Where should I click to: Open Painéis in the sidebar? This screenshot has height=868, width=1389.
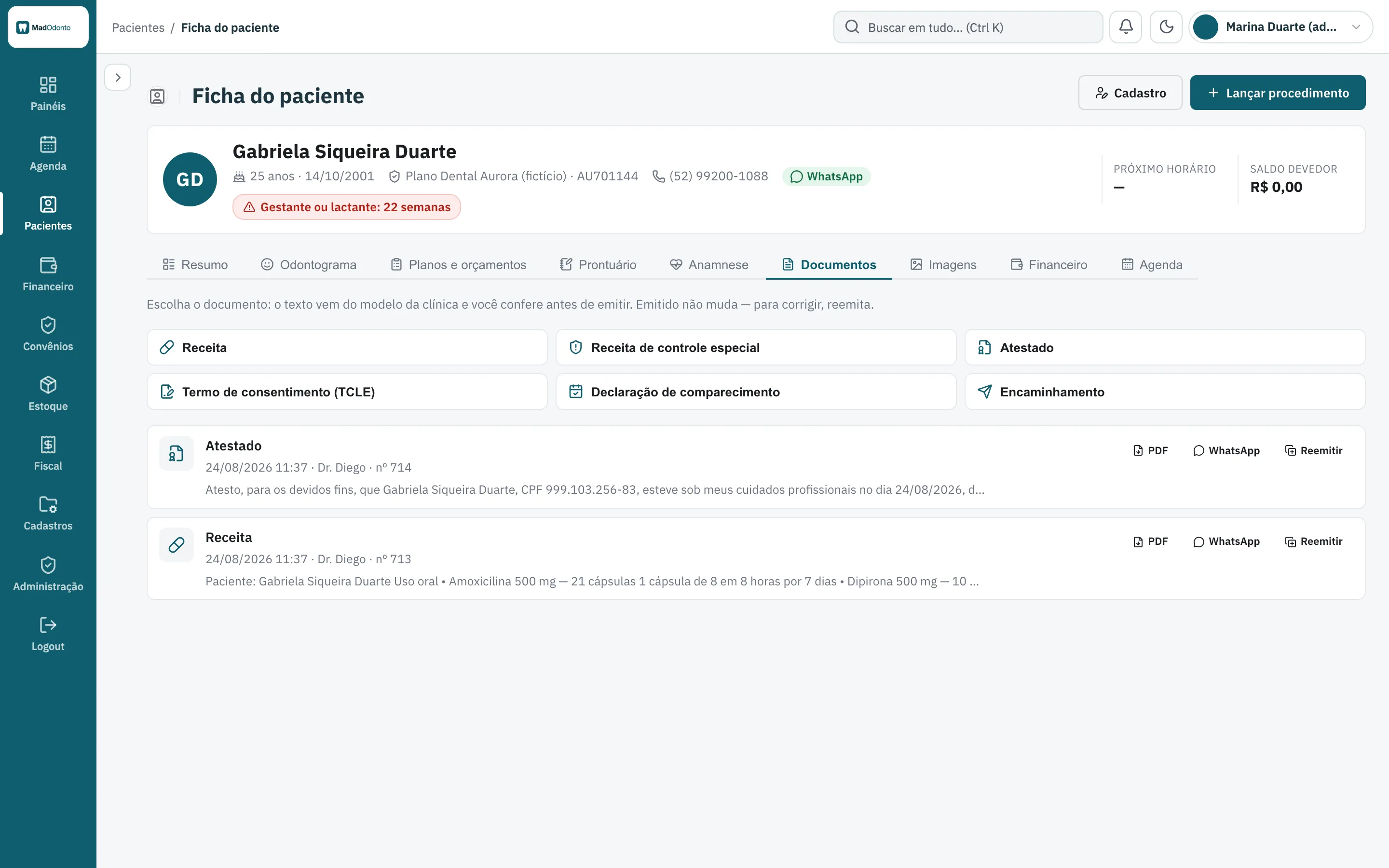pyautogui.click(x=48, y=94)
